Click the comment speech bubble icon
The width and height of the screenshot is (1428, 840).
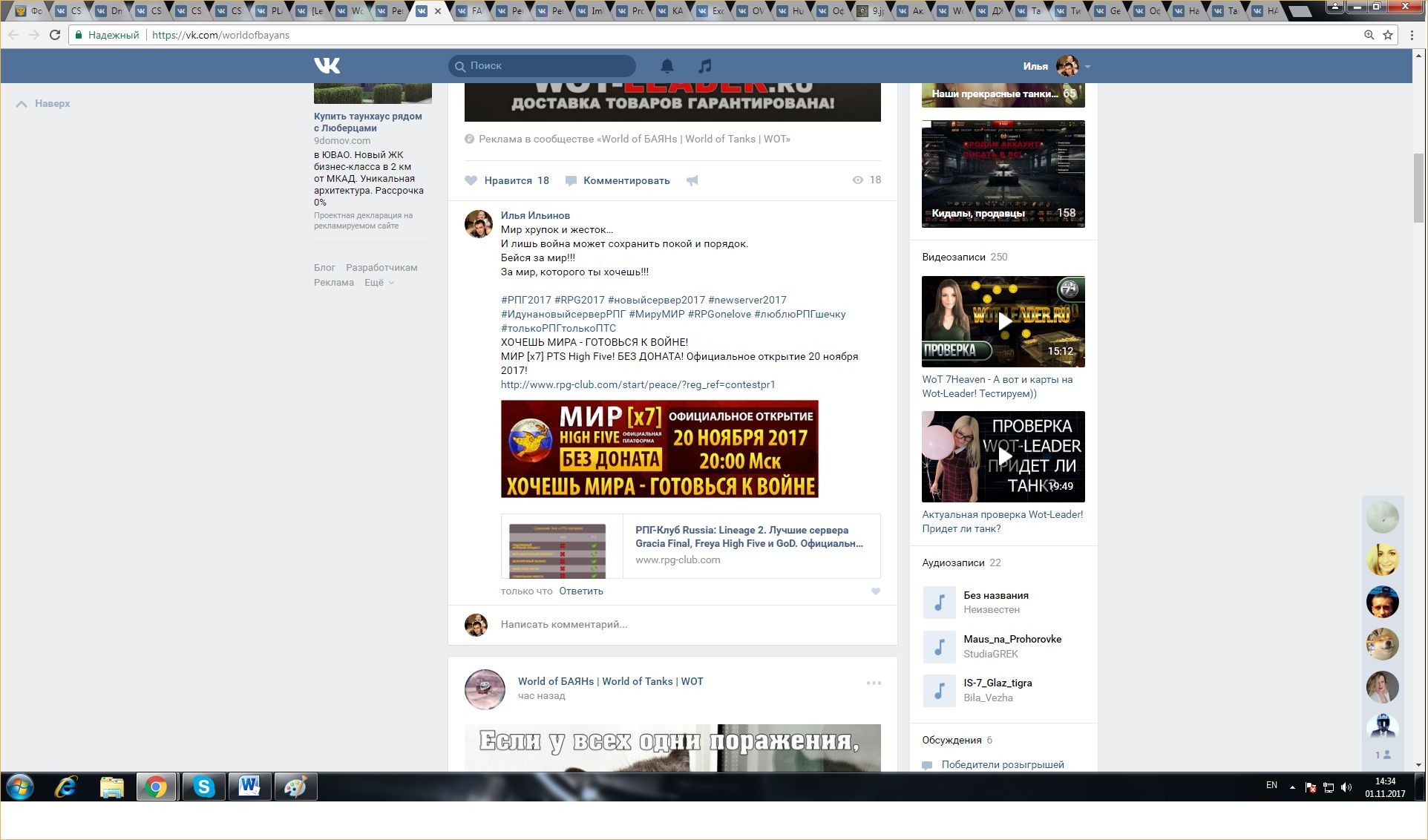(571, 180)
